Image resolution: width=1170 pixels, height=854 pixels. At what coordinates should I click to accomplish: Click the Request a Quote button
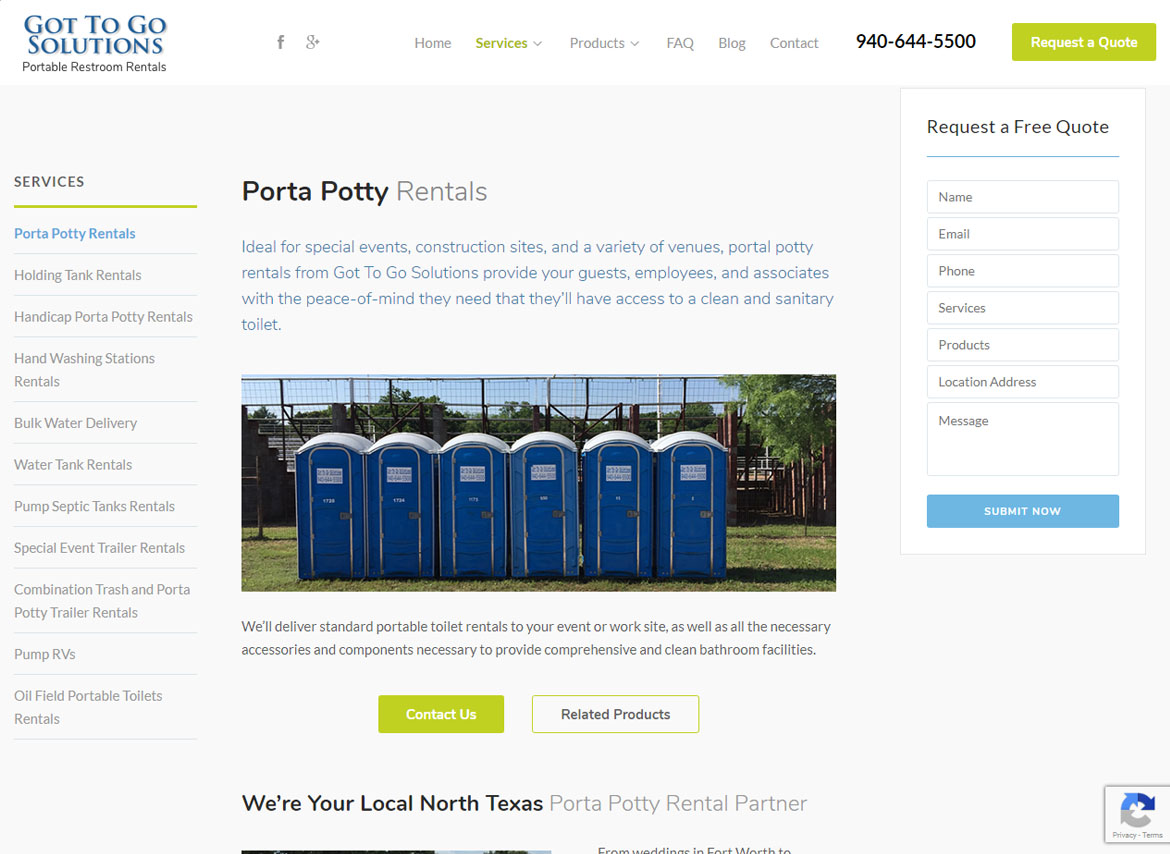click(1083, 43)
